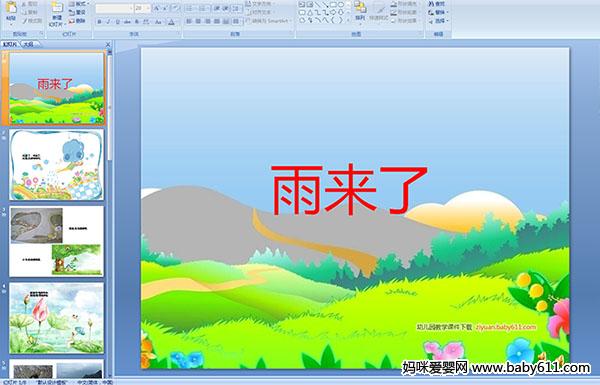The height and width of the screenshot is (385, 600).
Task: Click the Select button in editing group
Action: (x=438, y=21)
